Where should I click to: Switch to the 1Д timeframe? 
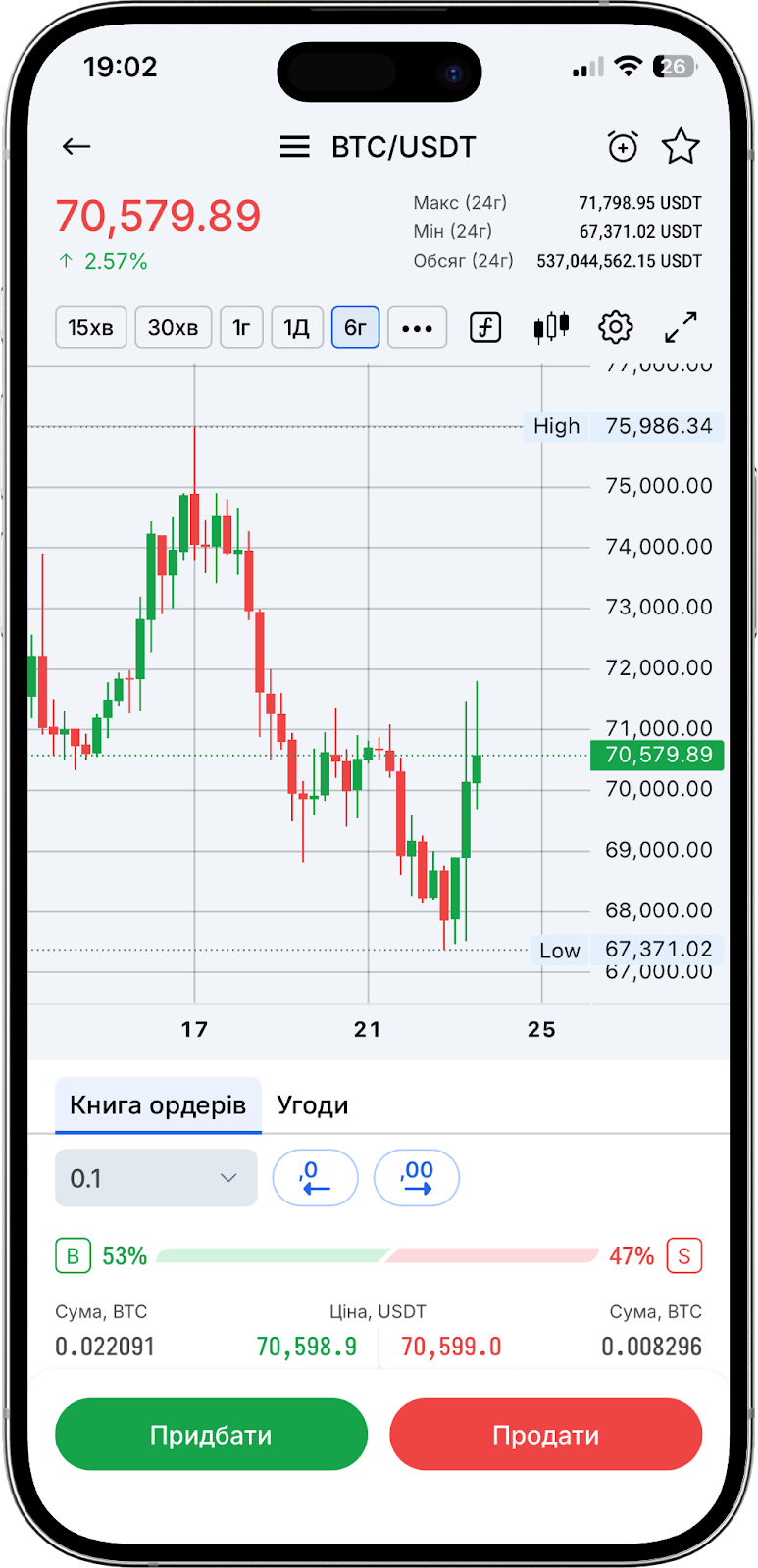296,327
